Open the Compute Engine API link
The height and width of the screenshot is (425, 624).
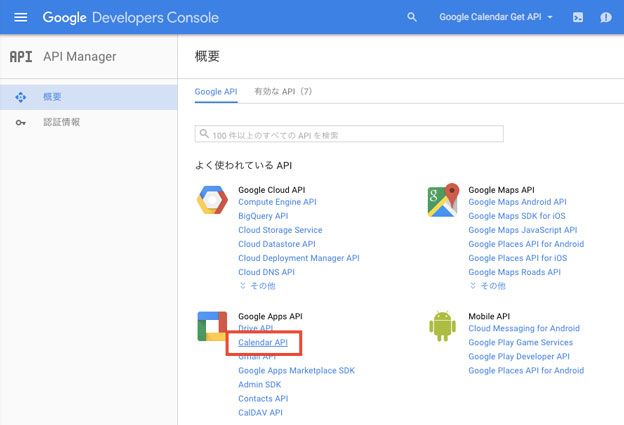277,202
